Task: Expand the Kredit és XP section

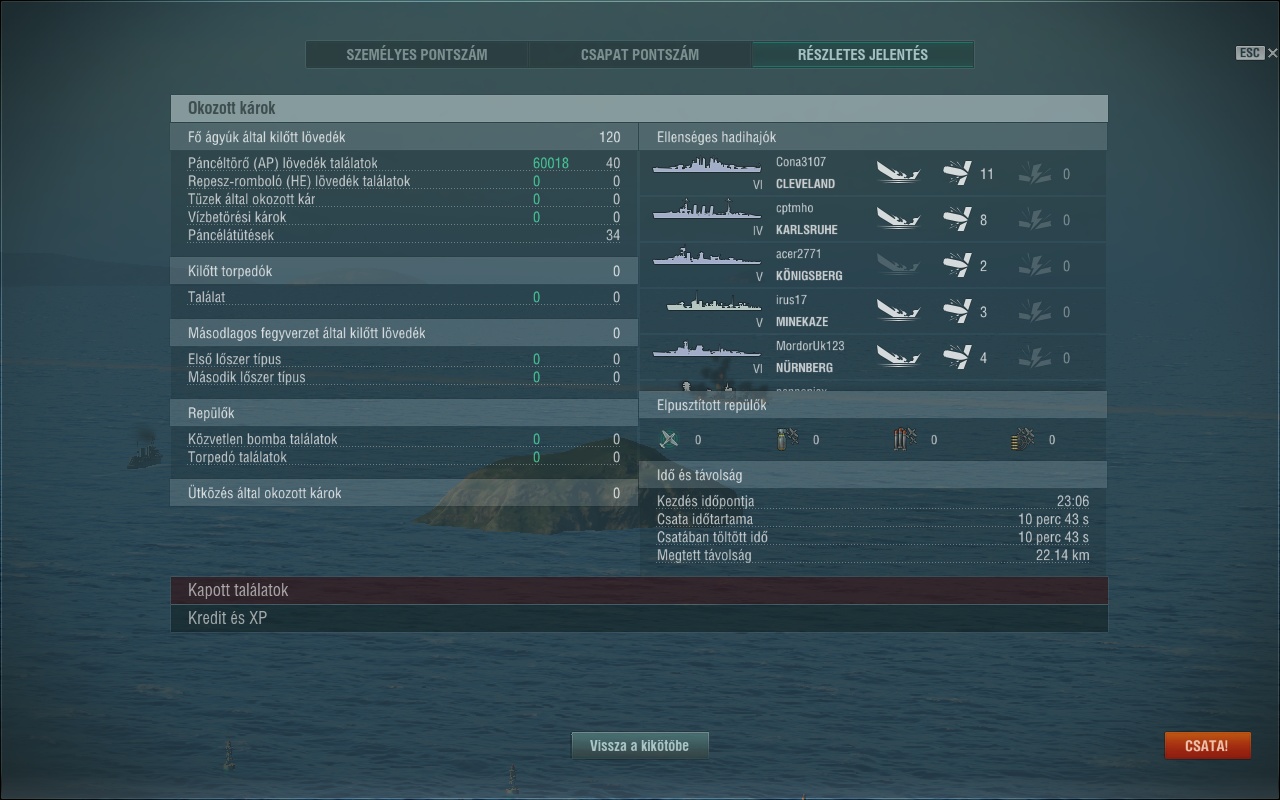Action: tap(639, 618)
